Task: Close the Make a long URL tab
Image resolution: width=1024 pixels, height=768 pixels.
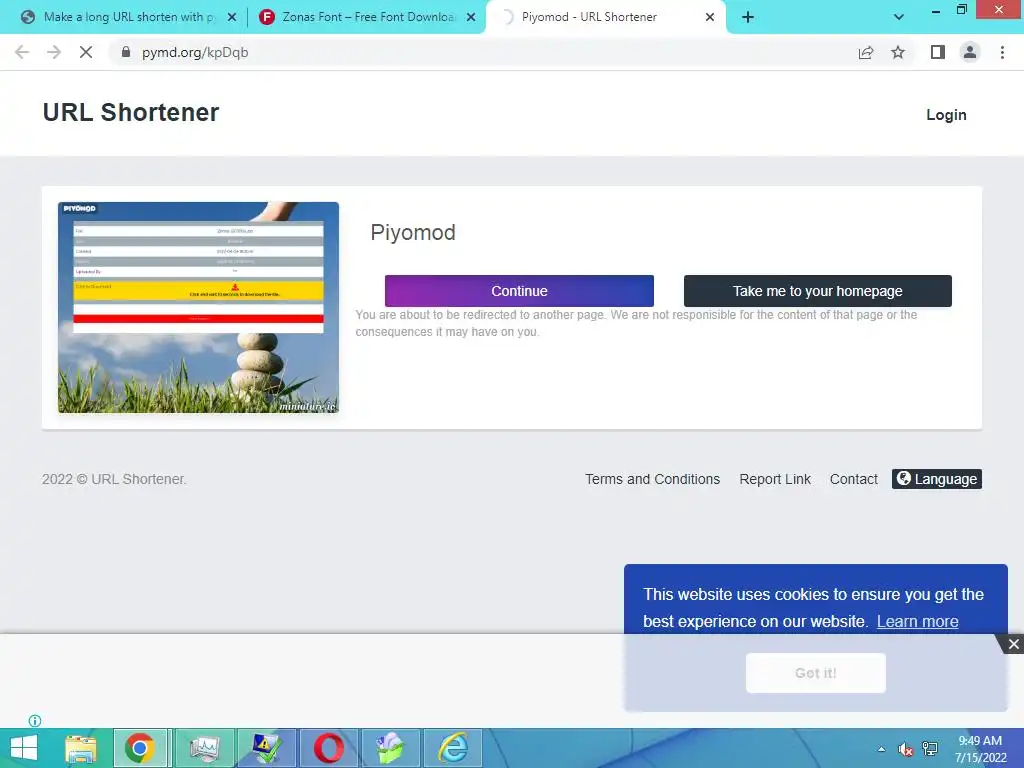Action: coord(232,17)
